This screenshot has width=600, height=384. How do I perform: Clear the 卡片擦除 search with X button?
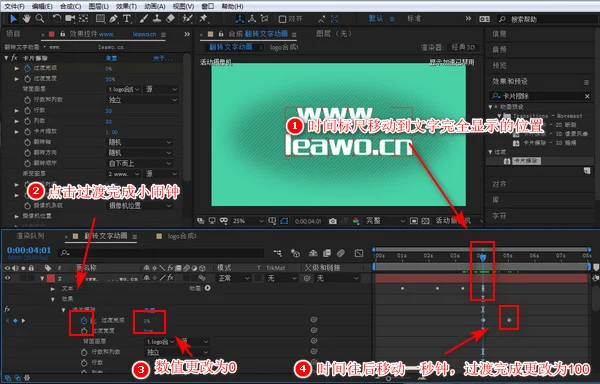point(587,96)
